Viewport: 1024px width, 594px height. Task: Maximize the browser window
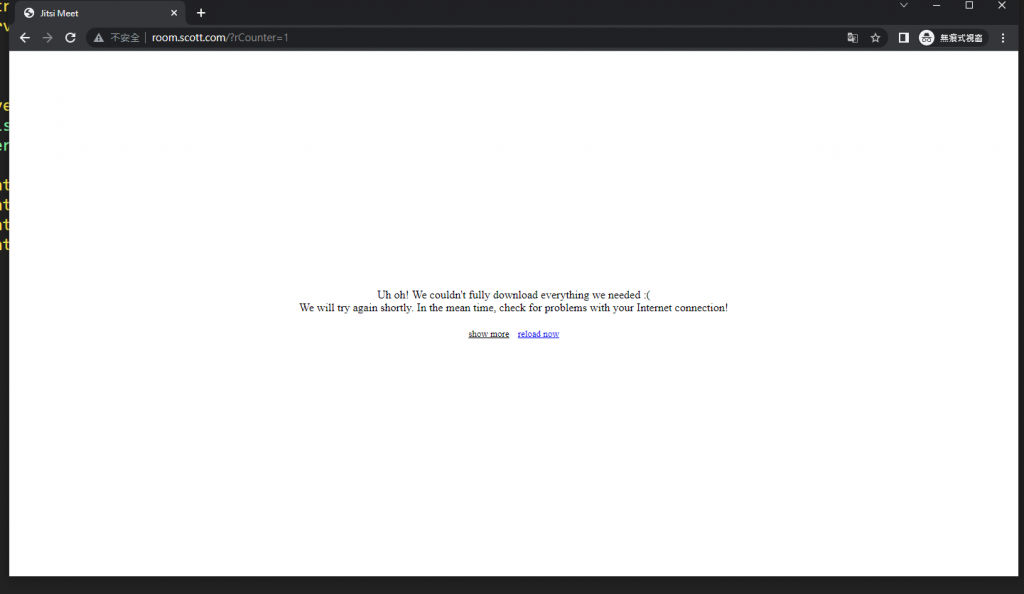(x=969, y=5)
